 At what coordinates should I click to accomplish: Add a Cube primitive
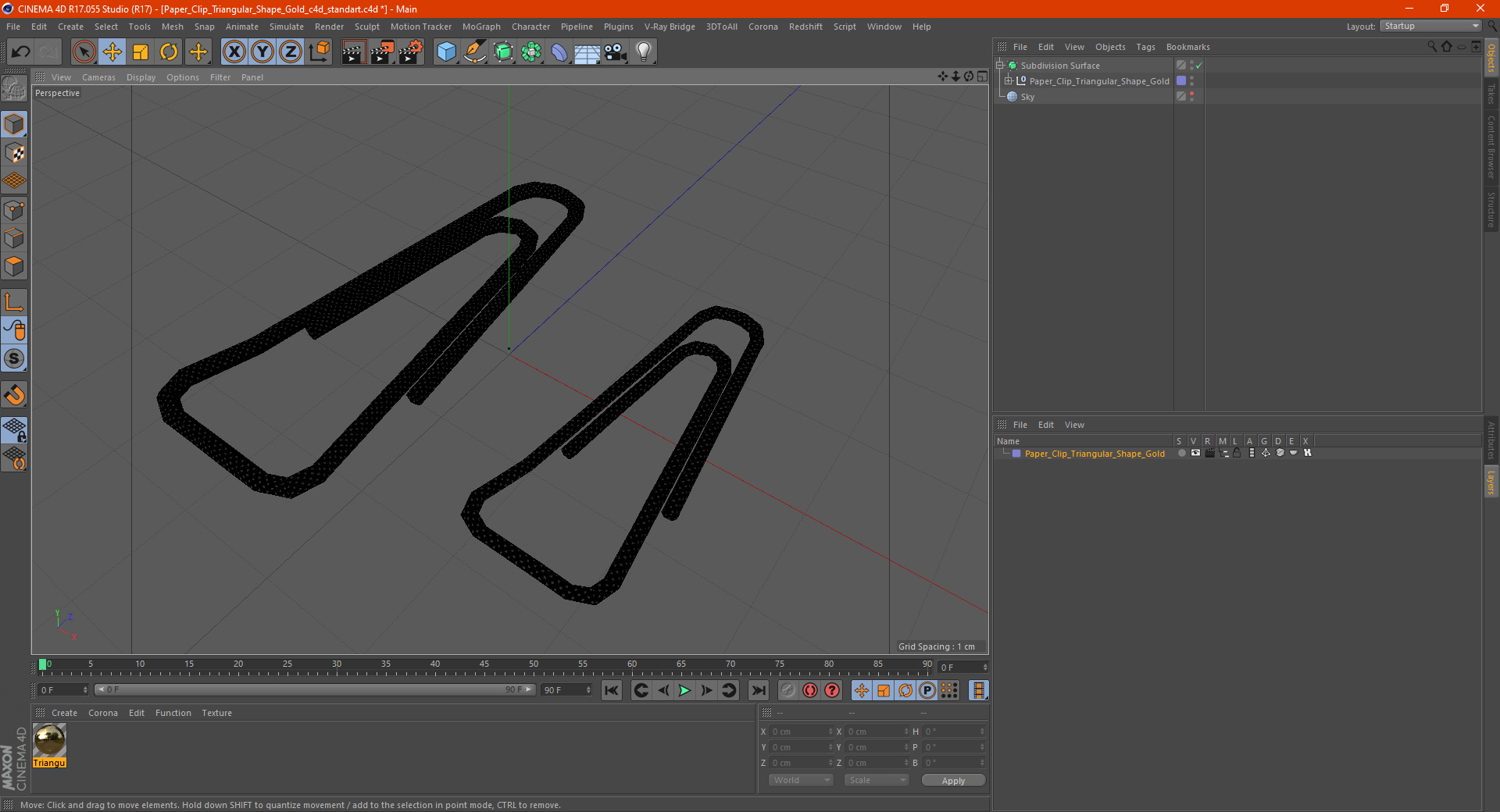coord(446,52)
